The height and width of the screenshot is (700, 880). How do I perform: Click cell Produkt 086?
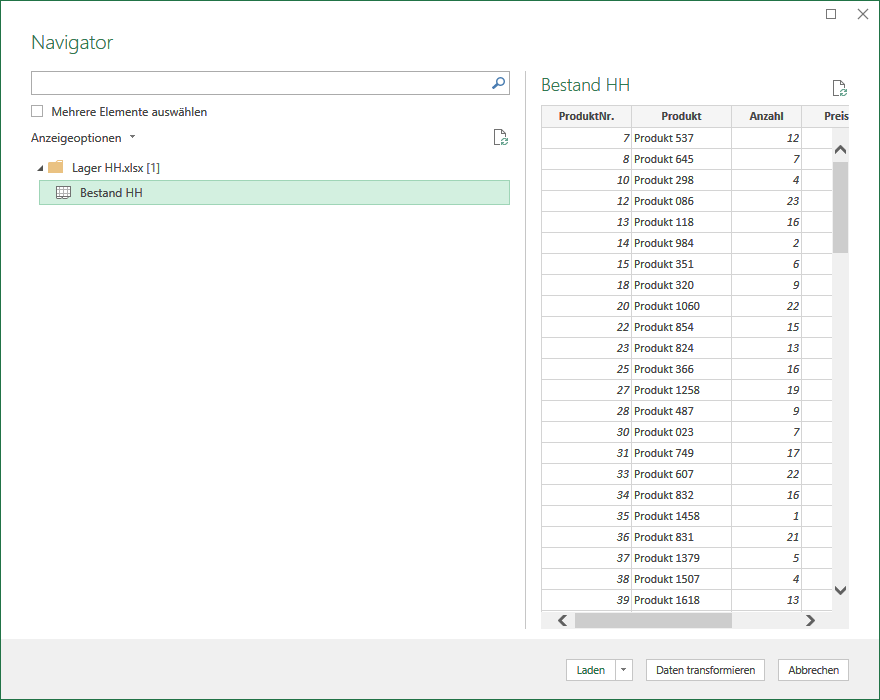point(681,201)
